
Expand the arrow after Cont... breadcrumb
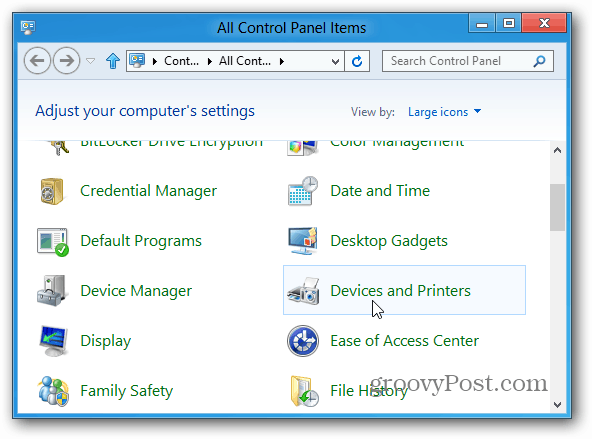(210, 62)
